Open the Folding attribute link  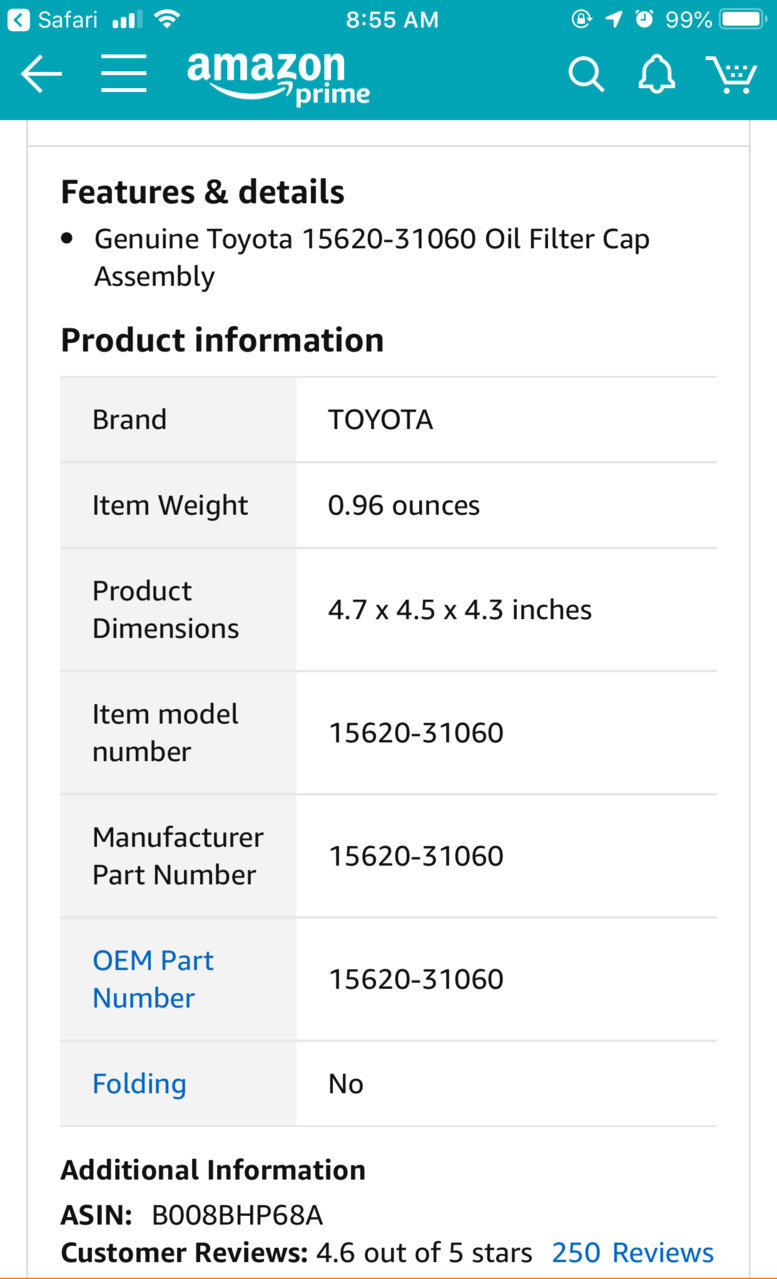pyautogui.click(x=139, y=1084)
